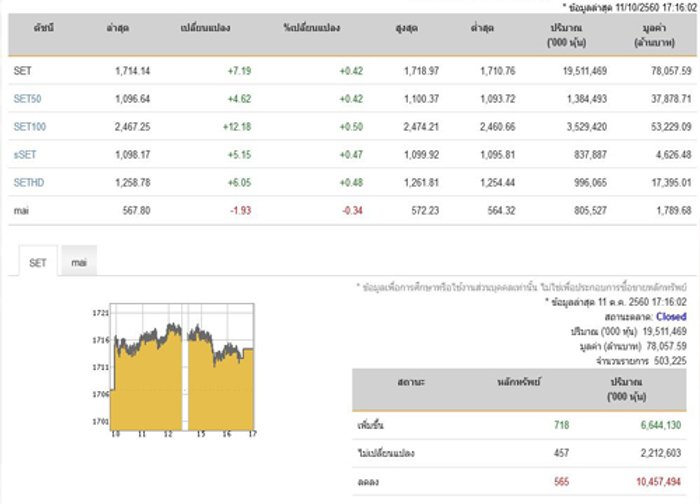Select SET change value +7.19

tap(239, 71)
